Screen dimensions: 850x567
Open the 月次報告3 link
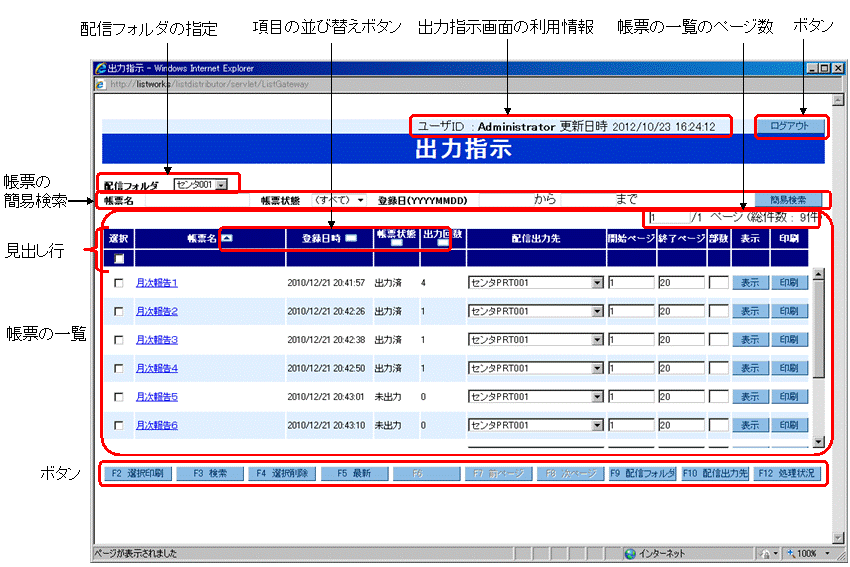click(156, 340)
